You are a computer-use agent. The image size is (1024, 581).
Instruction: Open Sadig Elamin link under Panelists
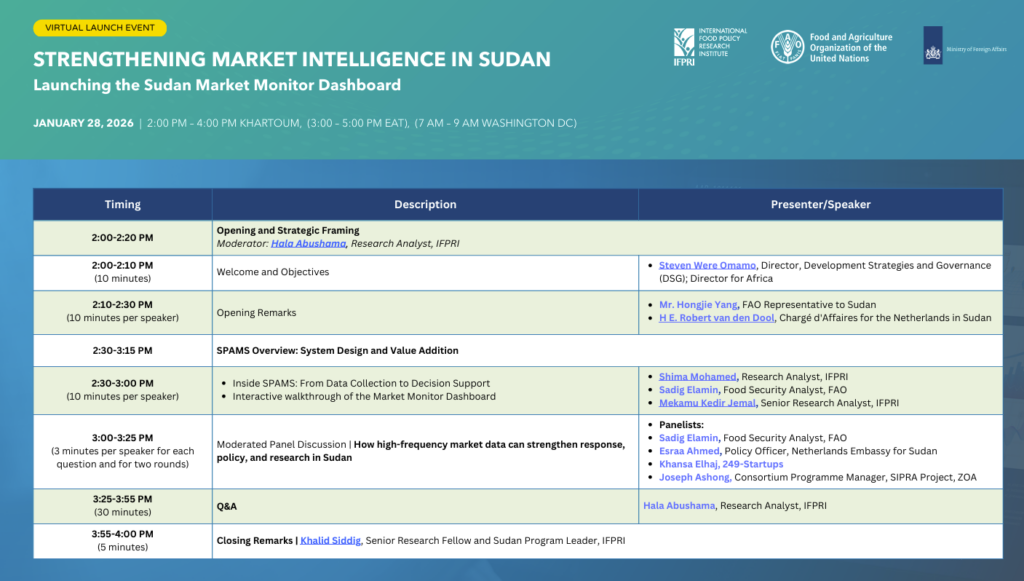pos(690,438)
